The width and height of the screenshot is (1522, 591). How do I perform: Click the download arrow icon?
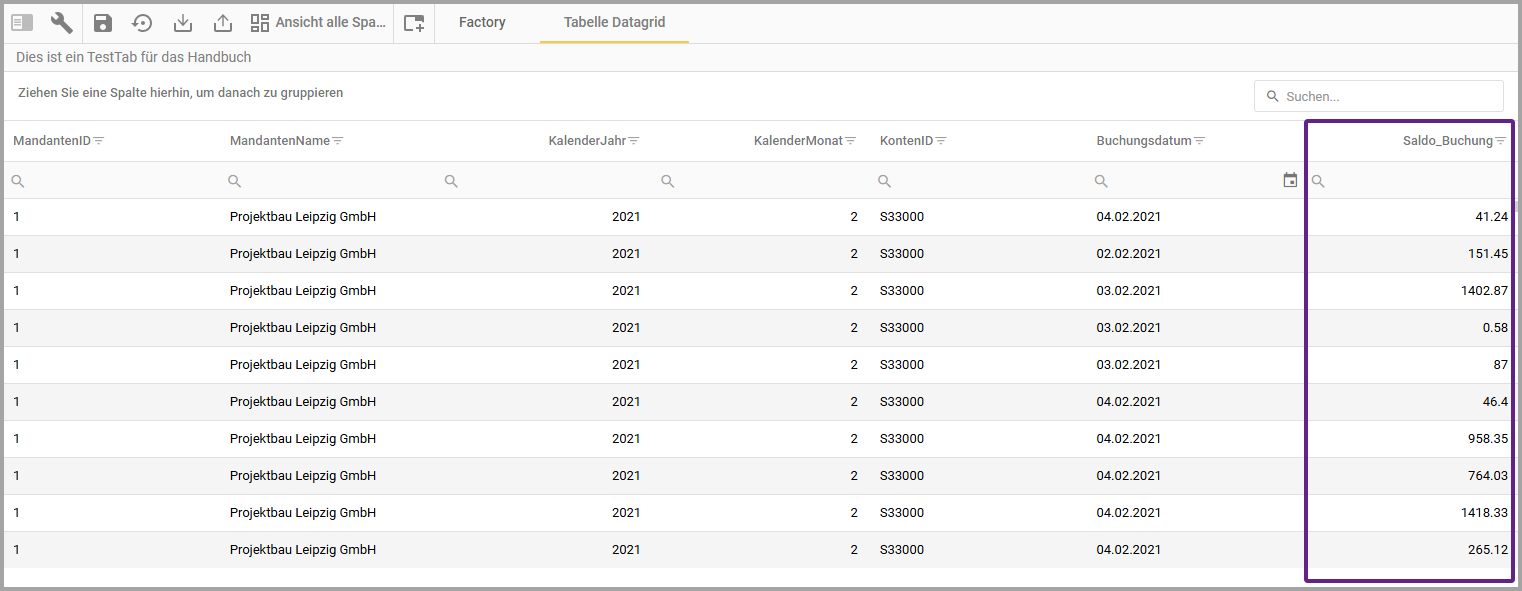coord(183,22)
